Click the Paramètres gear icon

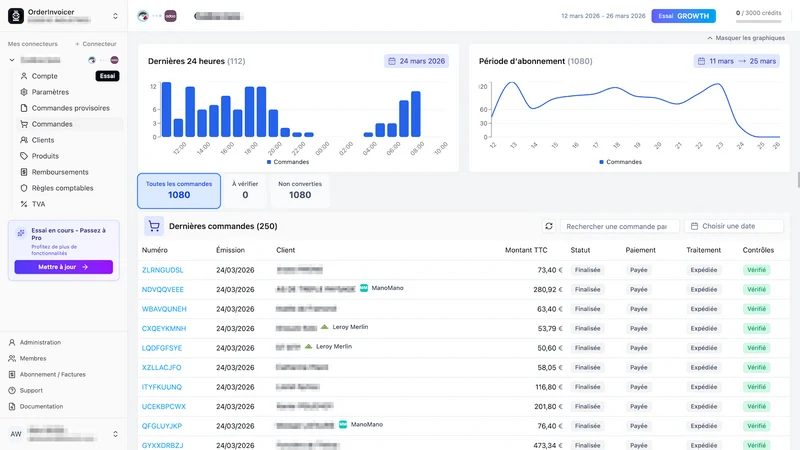pyautogui.click(x=23, y=92)
